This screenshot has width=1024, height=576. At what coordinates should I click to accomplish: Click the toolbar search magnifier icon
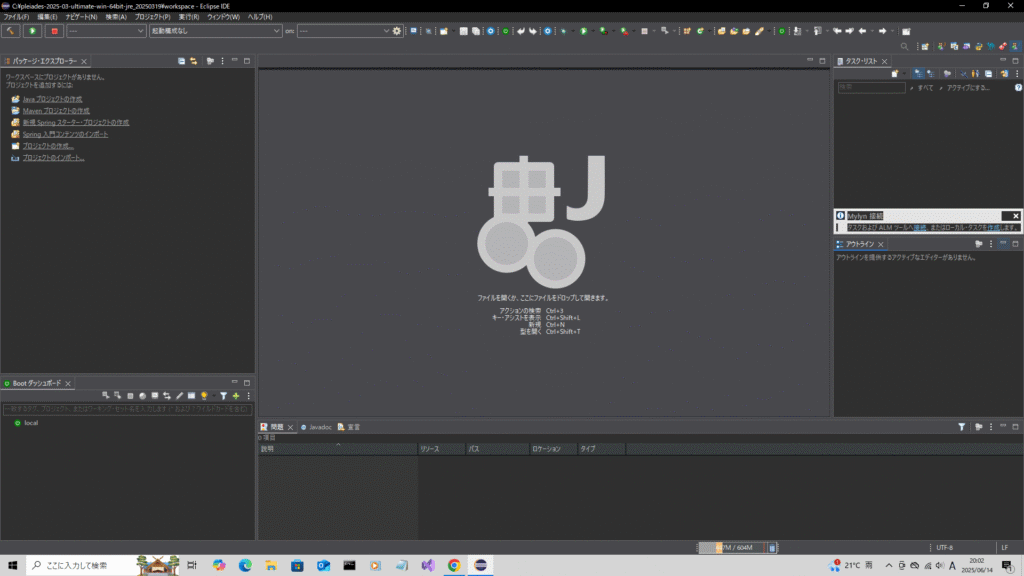tap(904, 46)
